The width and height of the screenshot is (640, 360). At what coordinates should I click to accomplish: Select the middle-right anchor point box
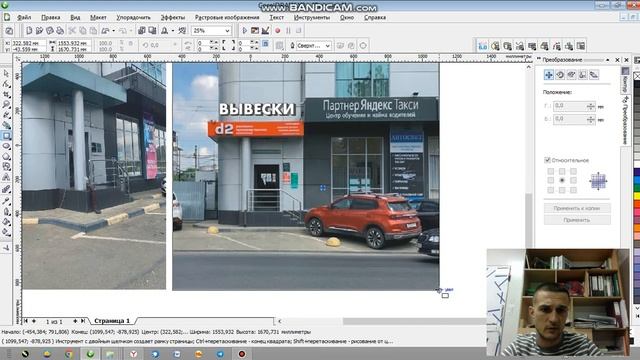(573, 180)
